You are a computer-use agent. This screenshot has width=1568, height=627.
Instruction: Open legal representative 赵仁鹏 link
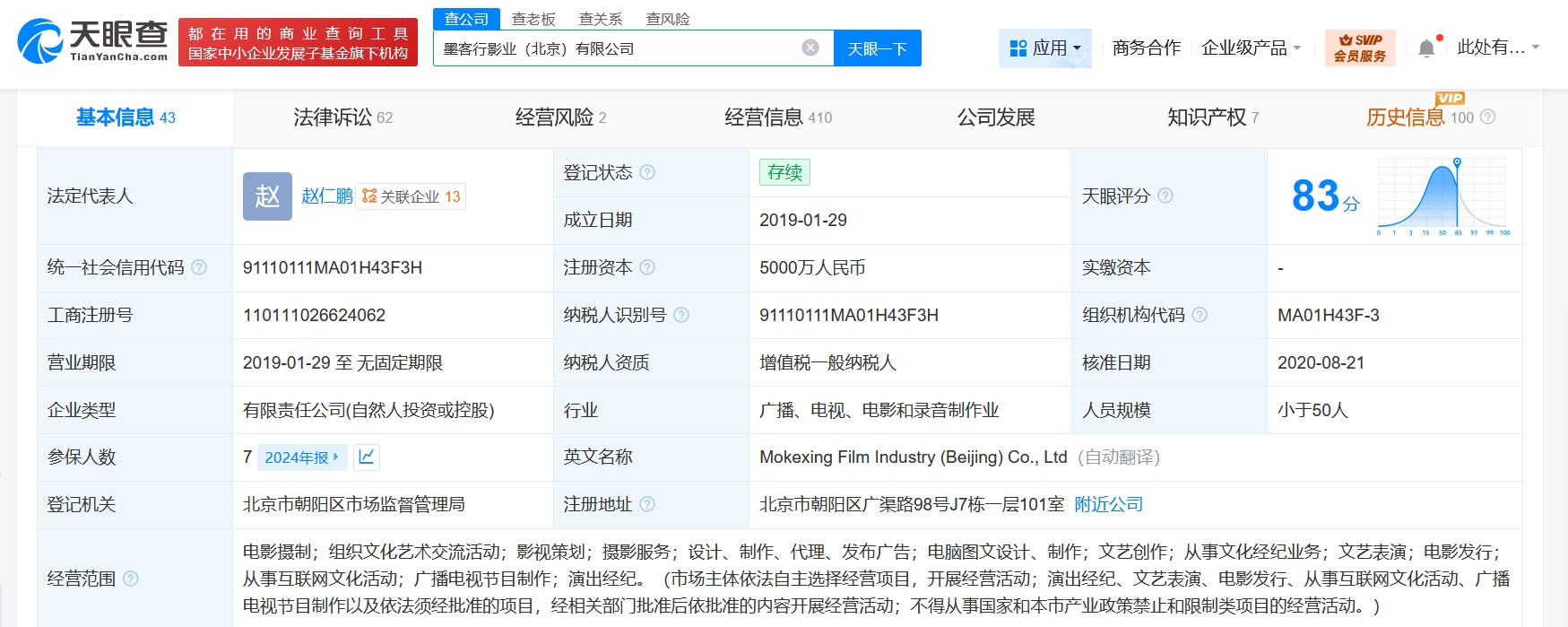coord(326,196)
